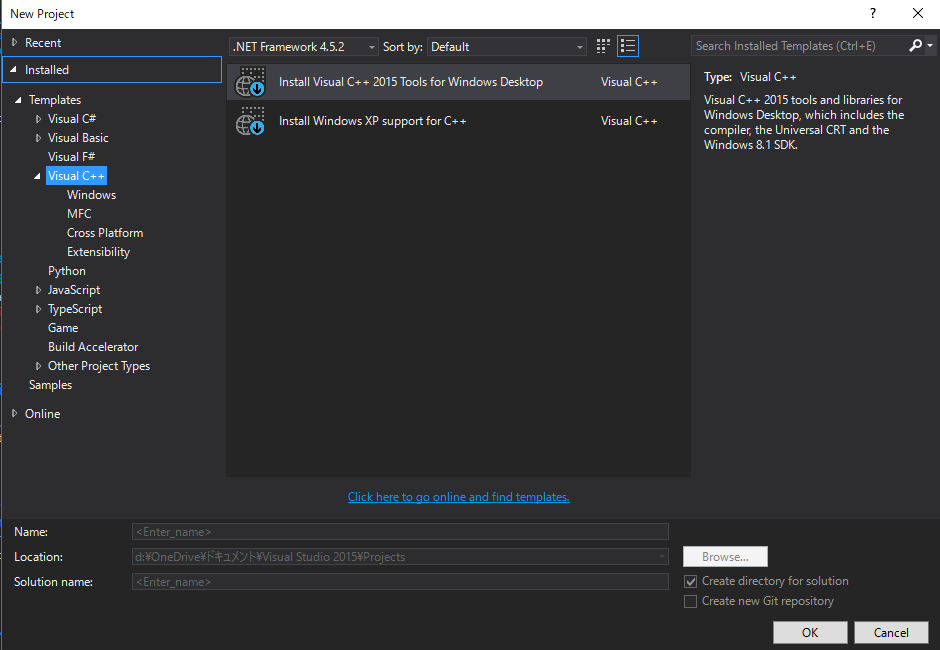
Task: Select Visual Basic templates label
Action: (78, 138)
